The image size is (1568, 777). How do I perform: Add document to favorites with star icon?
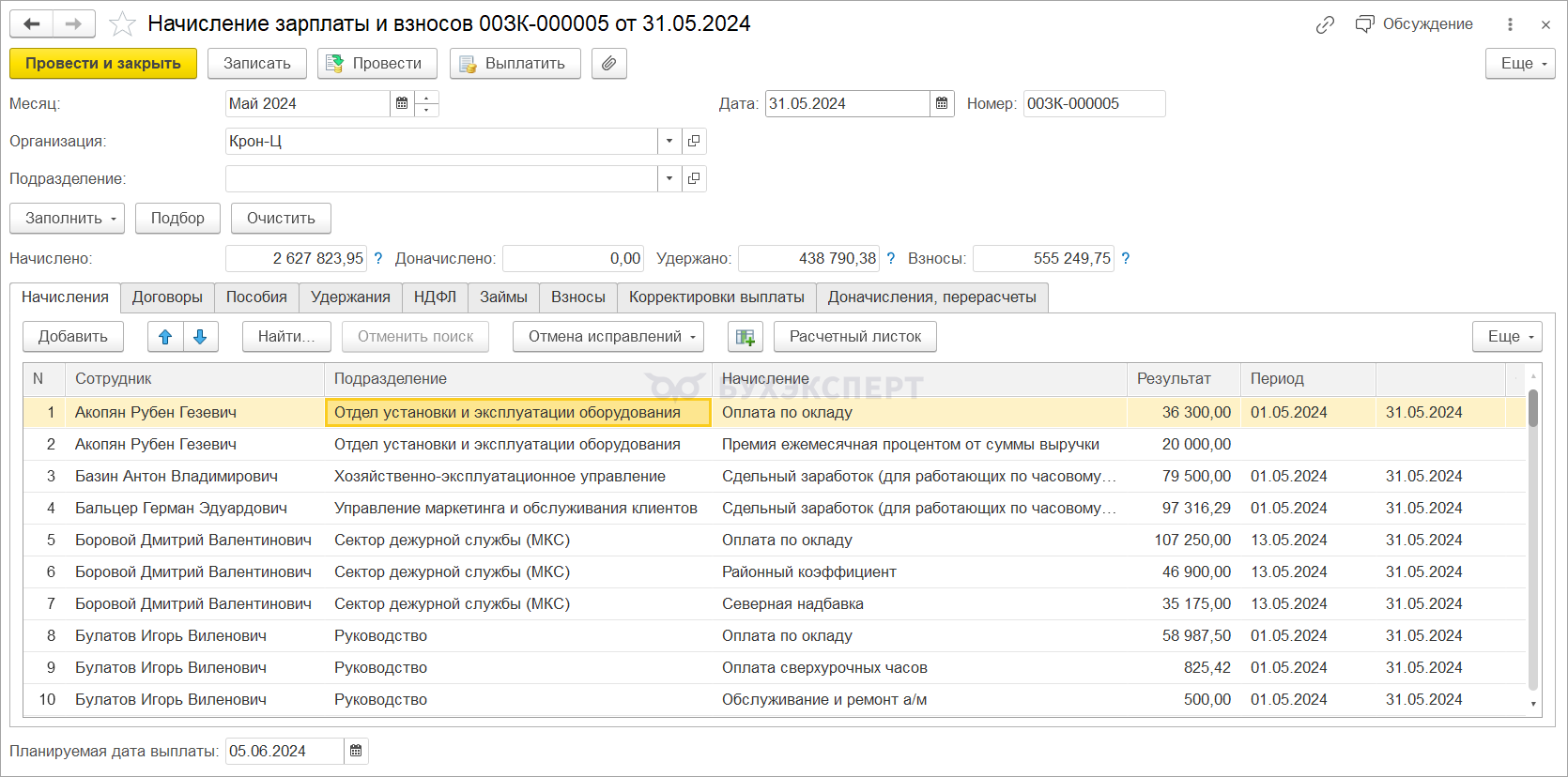122,24
